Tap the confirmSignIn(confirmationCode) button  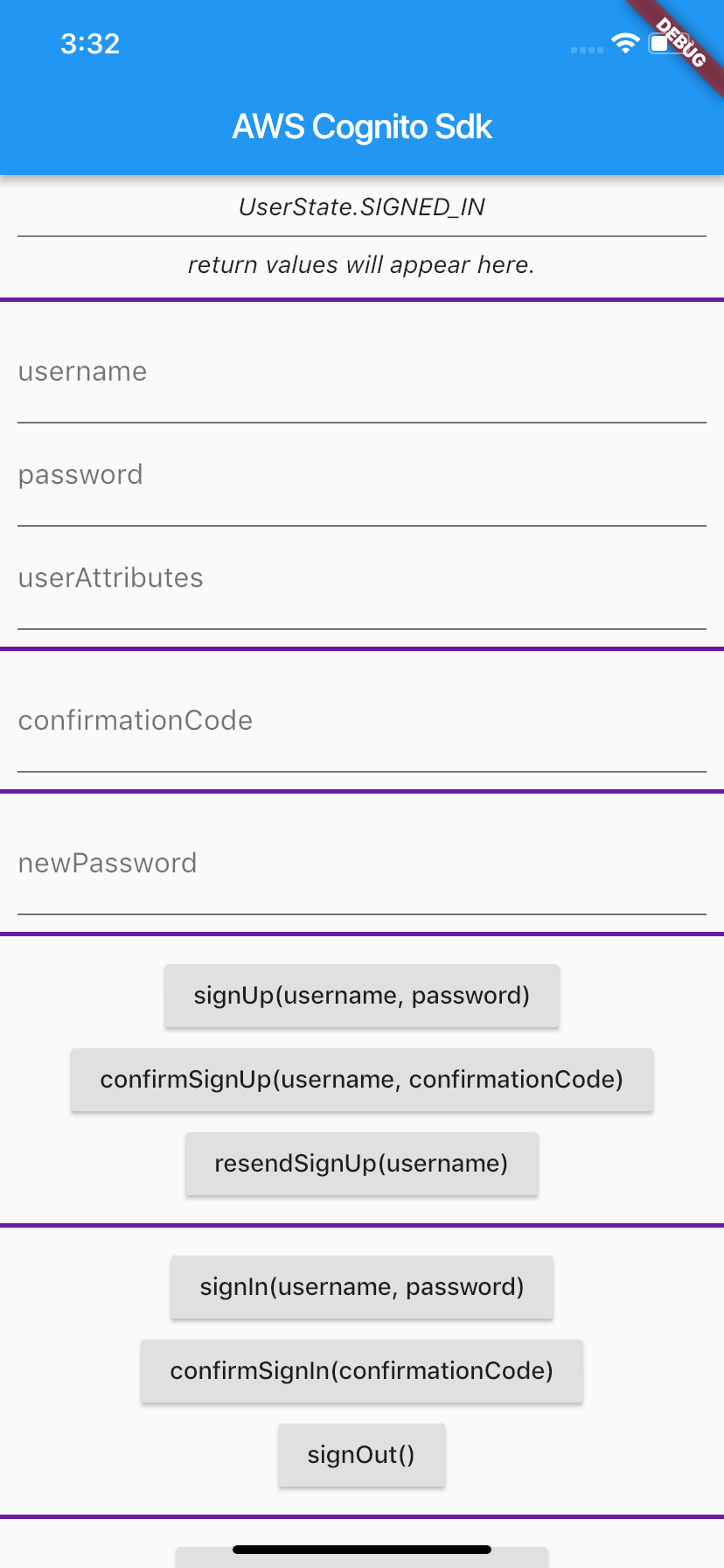coord(362,1371)
